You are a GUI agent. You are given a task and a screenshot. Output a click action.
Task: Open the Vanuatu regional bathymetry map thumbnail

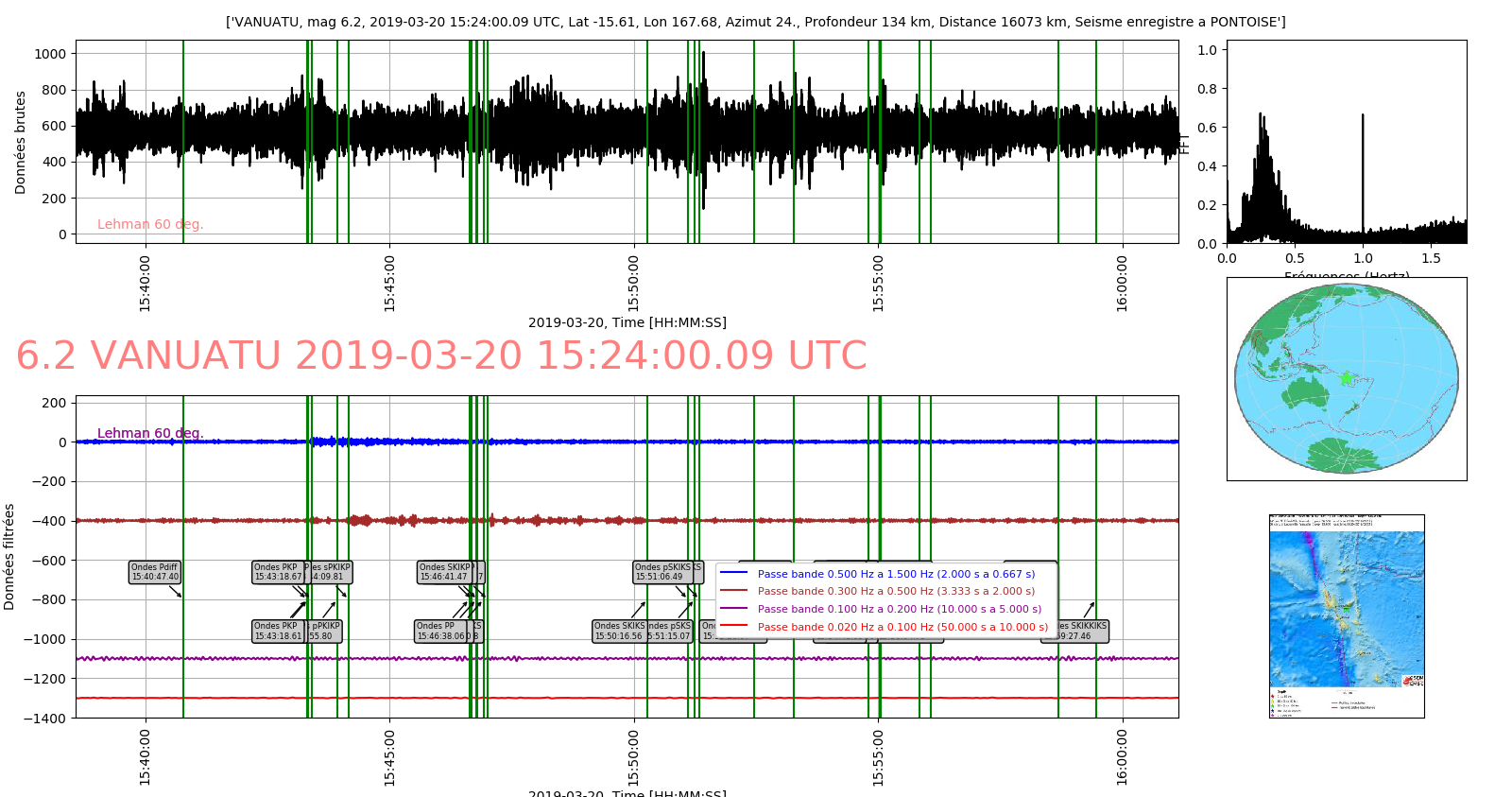pos(1346,615)
